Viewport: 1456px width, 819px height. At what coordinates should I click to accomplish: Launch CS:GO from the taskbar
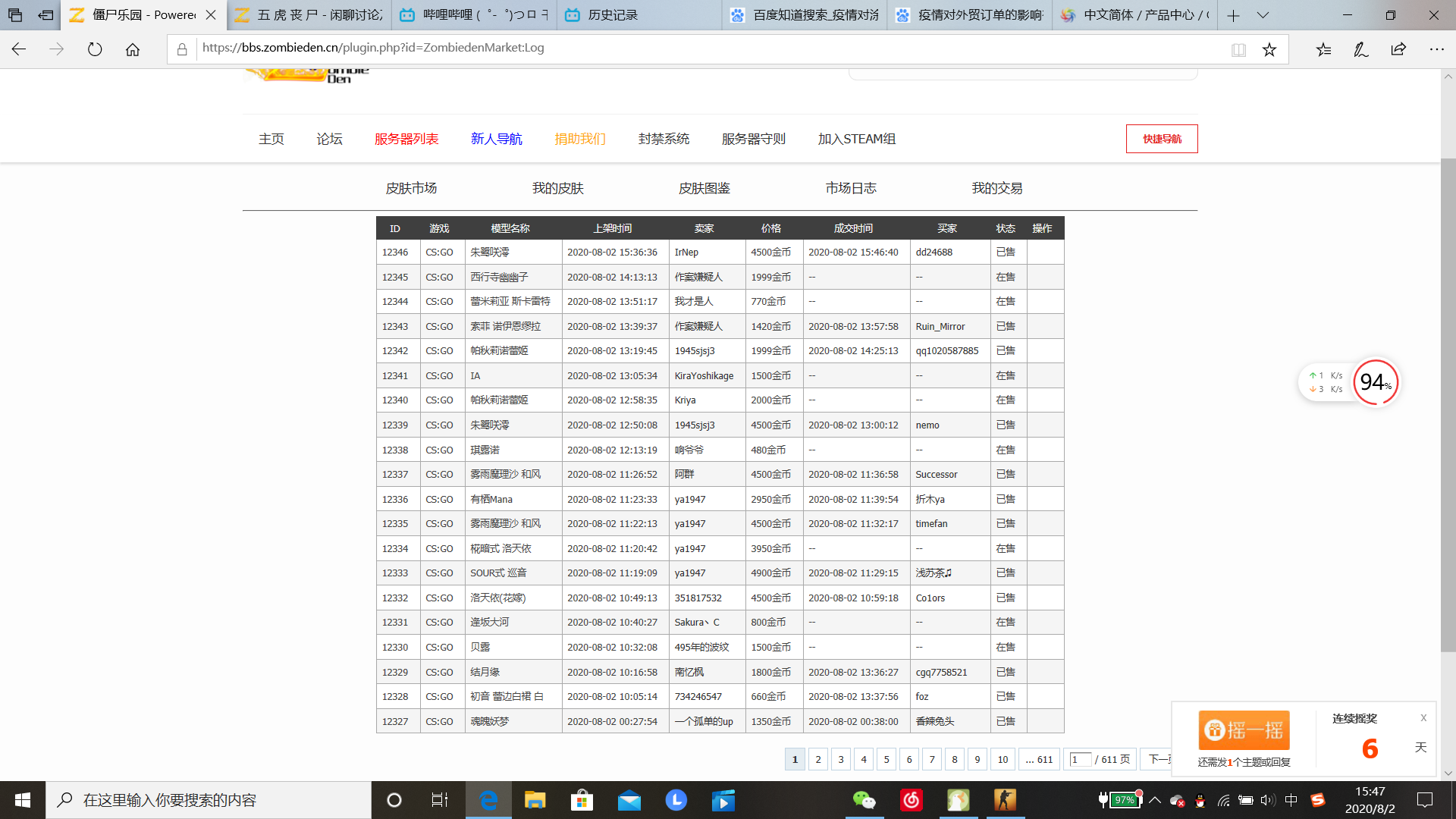click(1006, 800)
